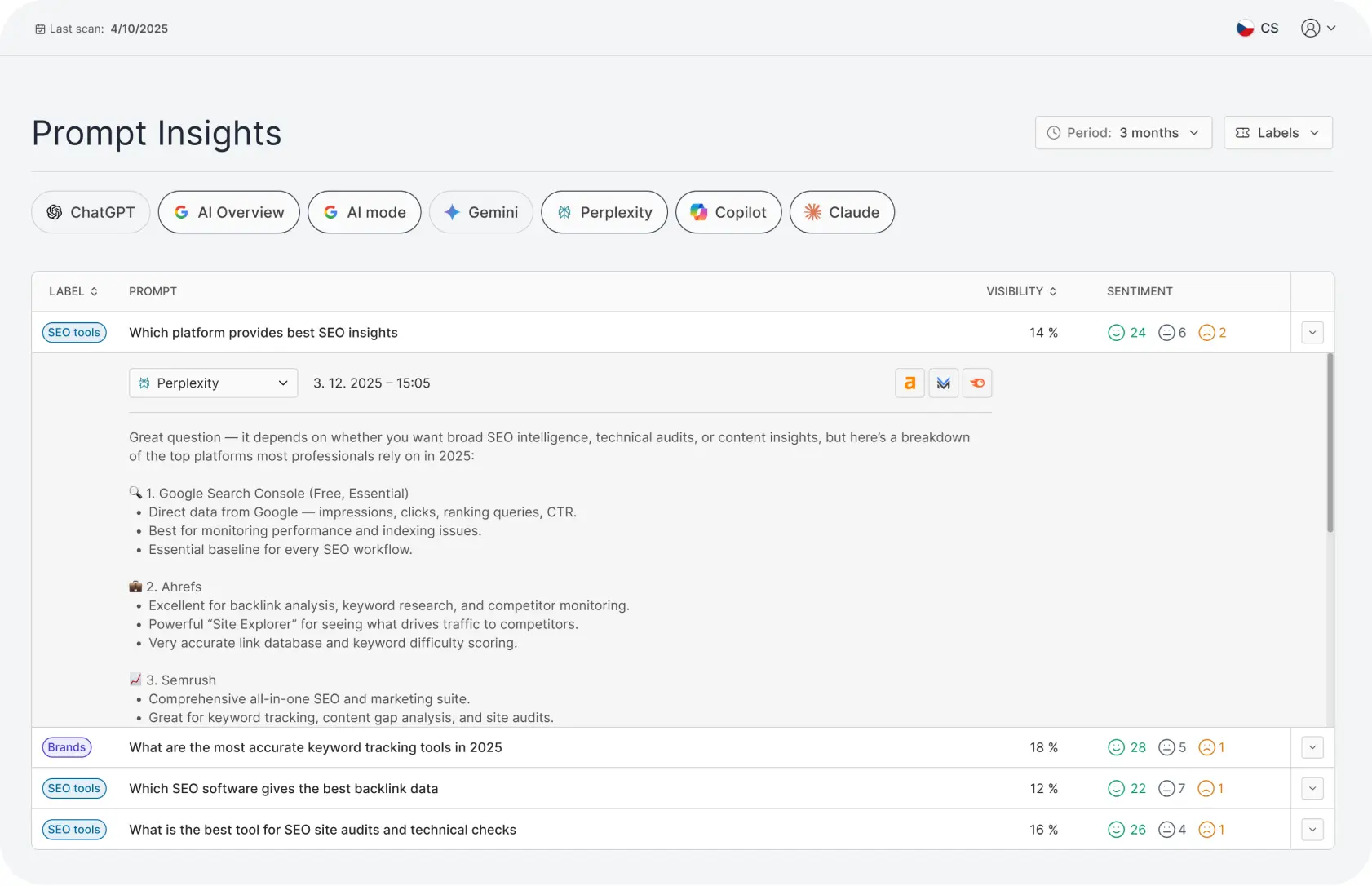This screenshot has height=886, width=1372.
Task: Open the Labels dropdown
Action: click(x=1277, y=133)
